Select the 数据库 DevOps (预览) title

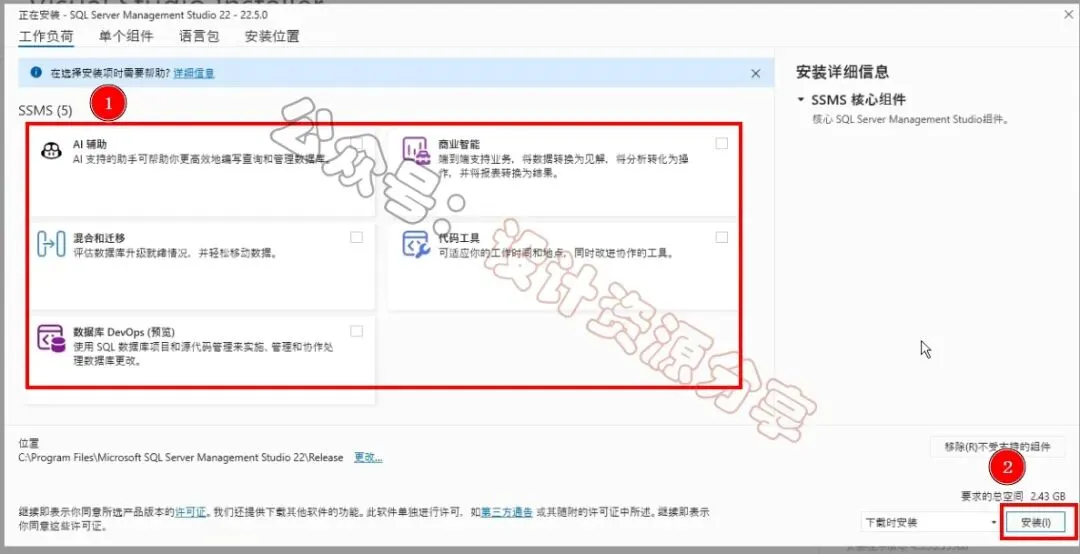coord(124,332)
